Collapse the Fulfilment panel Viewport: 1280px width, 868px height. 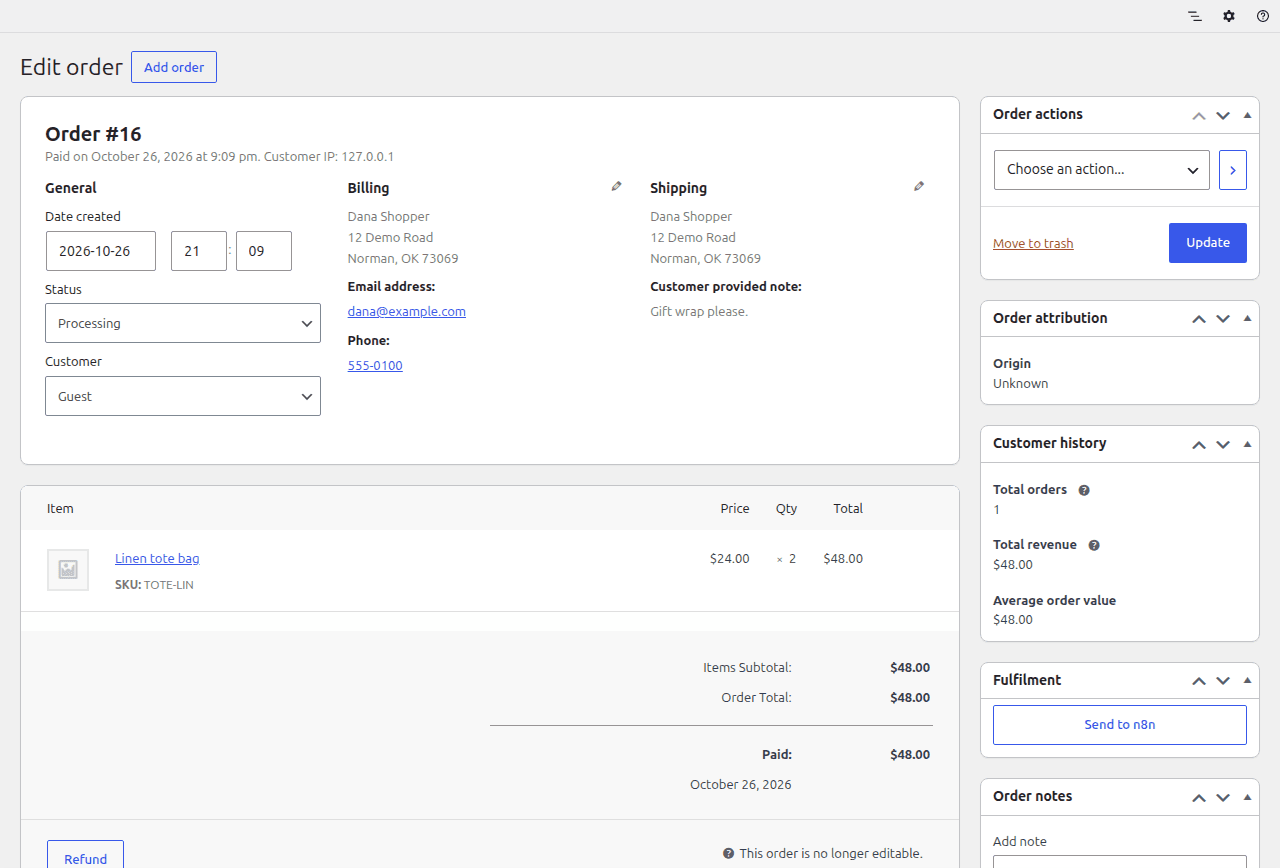pos(1247,681)
